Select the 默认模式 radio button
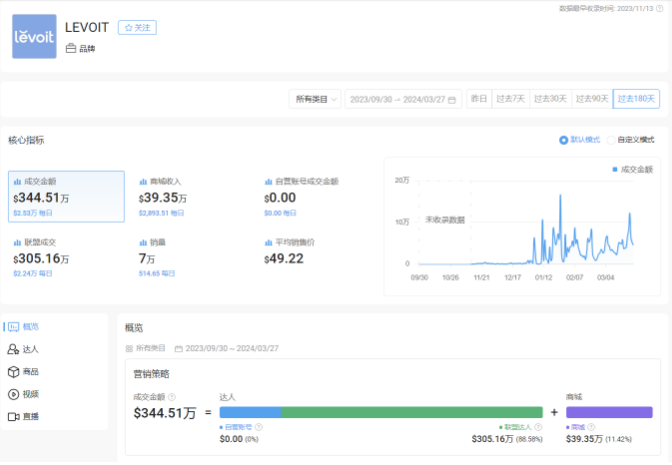The image size is (672, 465). tap(564, 140)
